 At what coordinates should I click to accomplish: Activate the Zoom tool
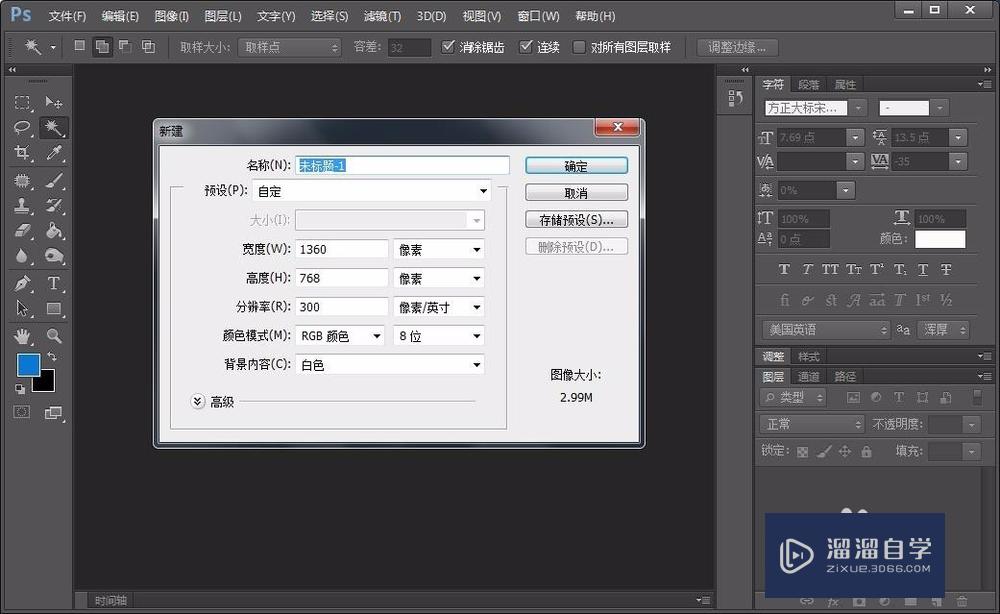(x=54, y=336)
